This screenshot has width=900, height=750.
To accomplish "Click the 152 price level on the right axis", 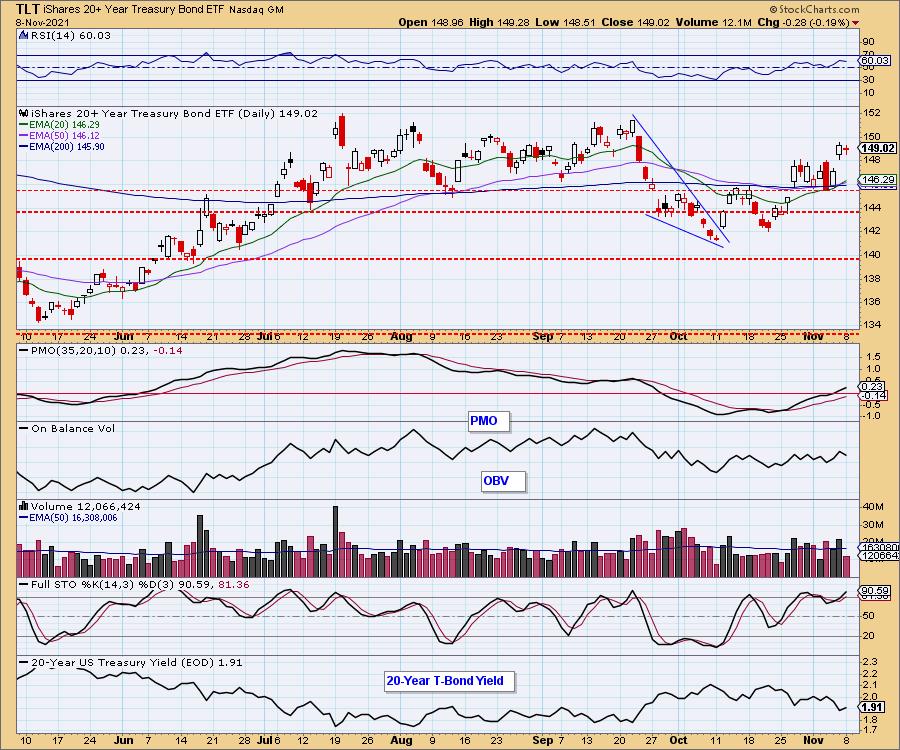I will point(870,113).
